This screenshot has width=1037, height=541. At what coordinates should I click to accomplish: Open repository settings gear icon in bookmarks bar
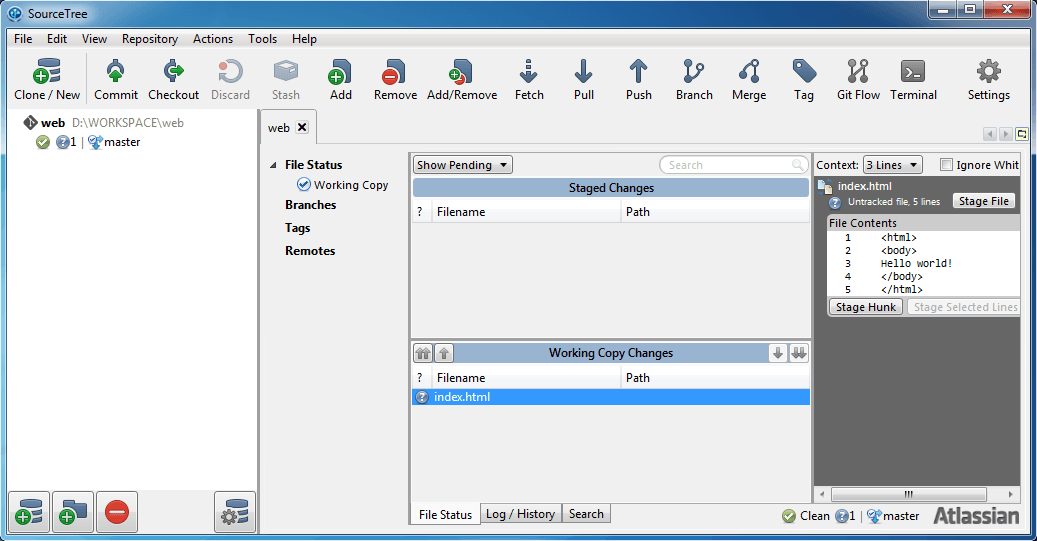click(x=235, y=512)
